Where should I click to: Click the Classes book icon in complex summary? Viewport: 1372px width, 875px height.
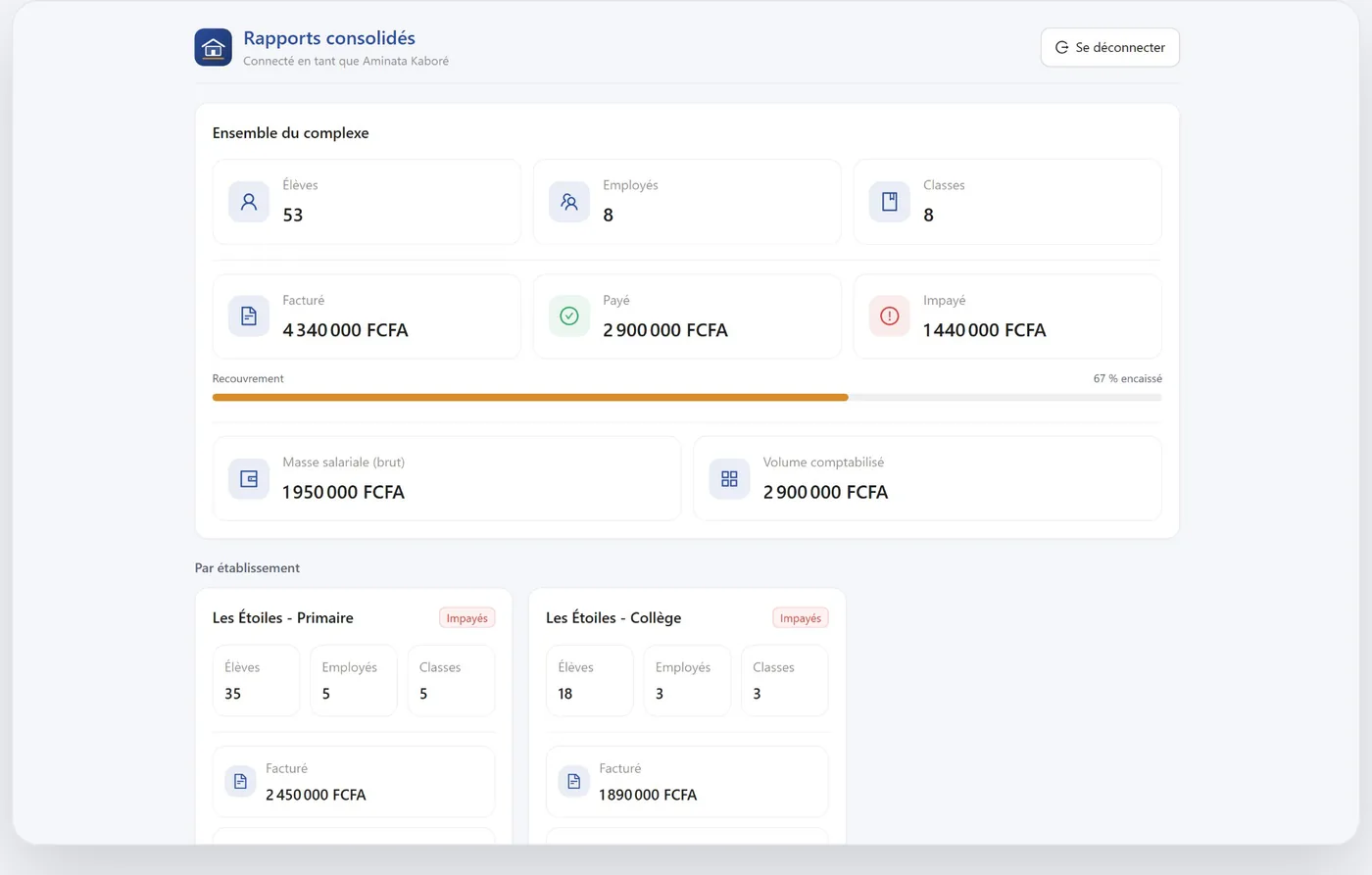click(x=890, y=202)
